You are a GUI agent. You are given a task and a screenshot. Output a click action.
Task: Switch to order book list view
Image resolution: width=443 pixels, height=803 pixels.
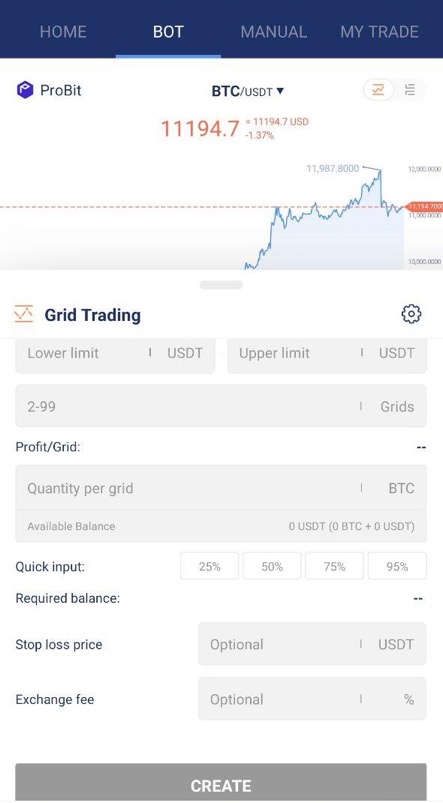(x=410, y=90)
